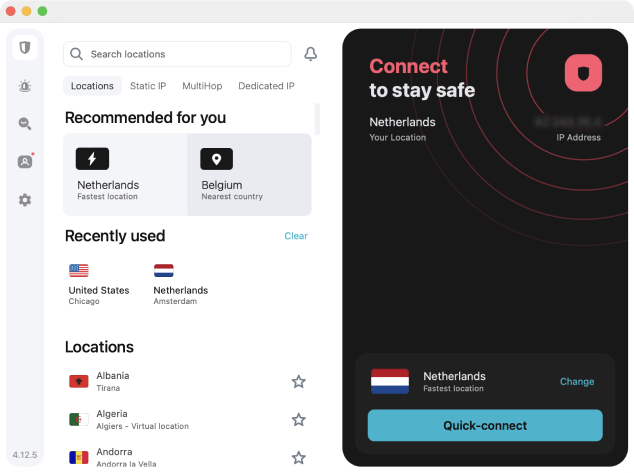Open the Dedicated IP tab
Viewport: 634px width, 473px height.
(x=266, y=86)
